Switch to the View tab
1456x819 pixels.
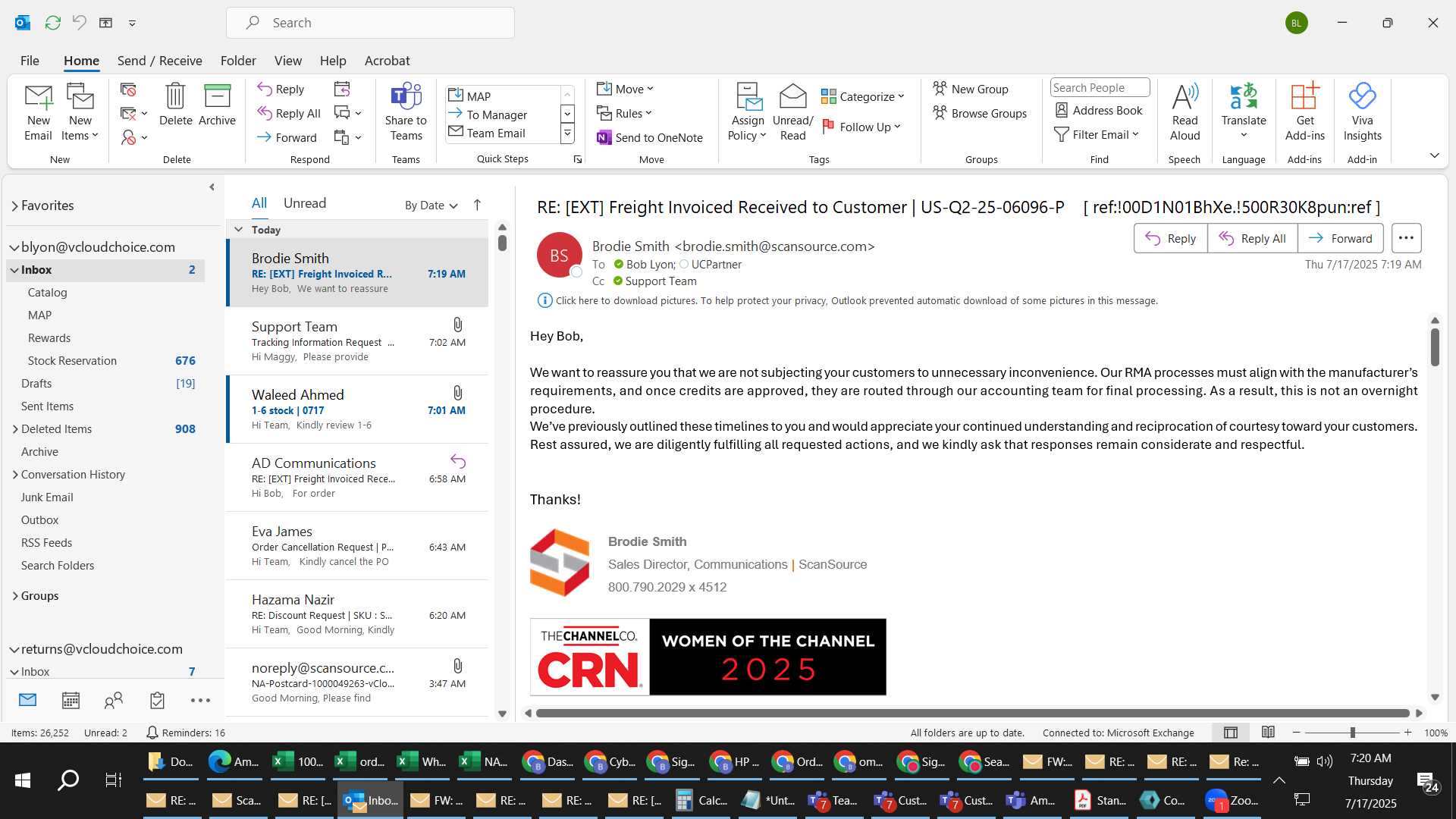(287, 61)
